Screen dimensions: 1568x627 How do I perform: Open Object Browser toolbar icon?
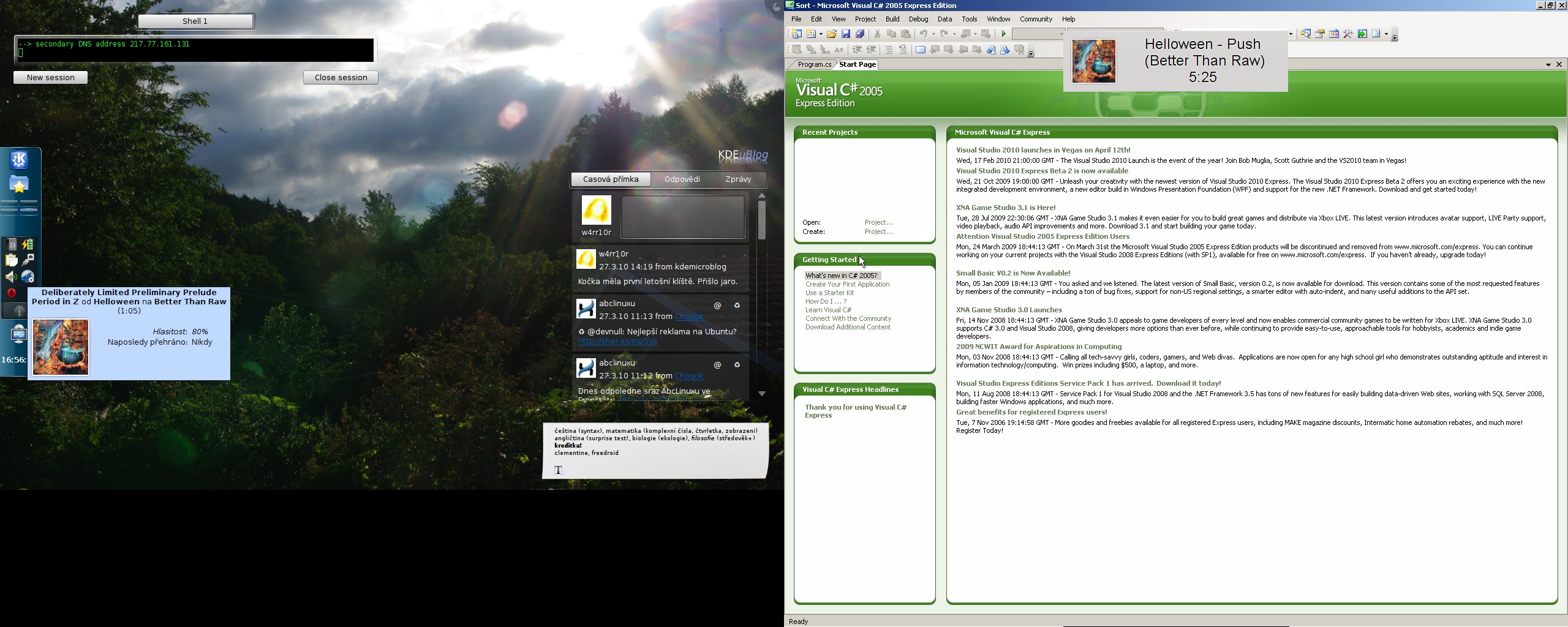pyautogui.click(x=1334, y=34)
